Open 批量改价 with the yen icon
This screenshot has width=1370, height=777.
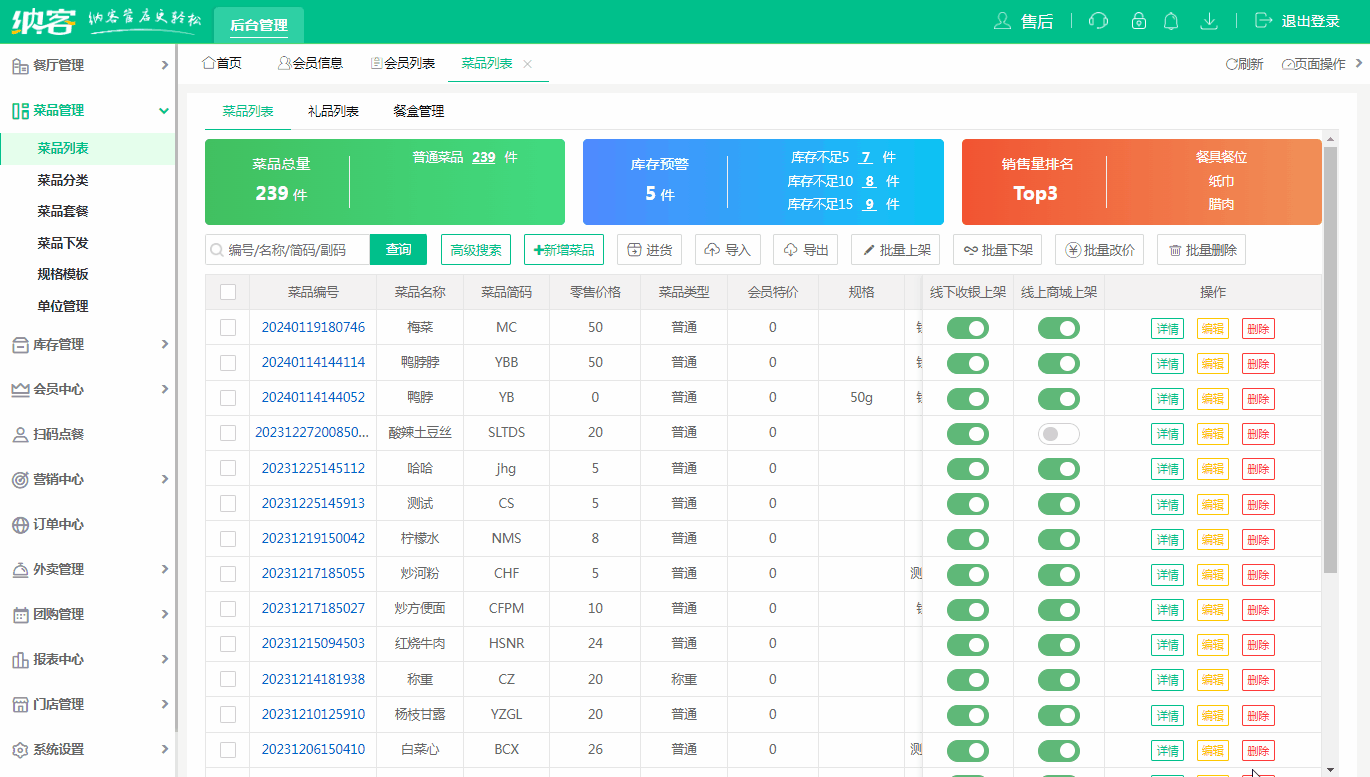[x=1099, y=249]
